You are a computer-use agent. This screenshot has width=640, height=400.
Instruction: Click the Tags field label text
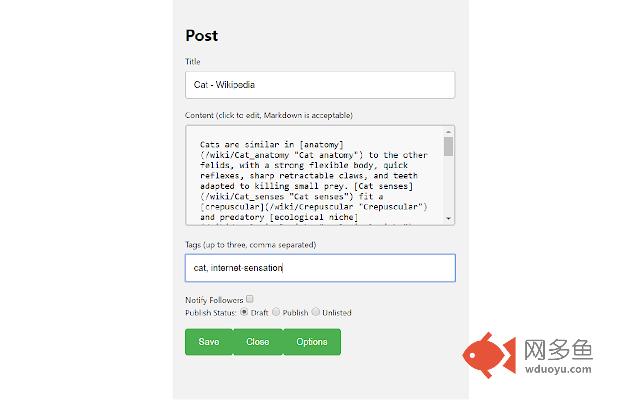[251, 245]
